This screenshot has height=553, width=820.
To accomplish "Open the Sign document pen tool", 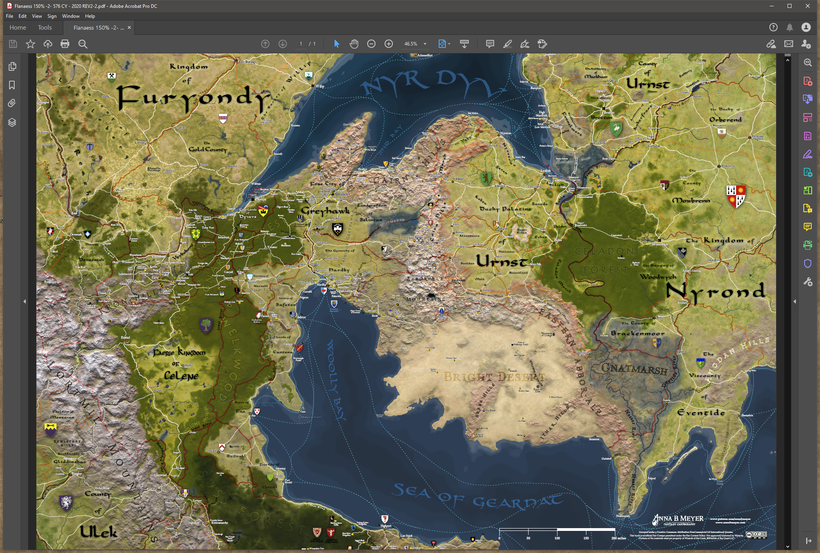I will pyautogui.click(x=525, y=44).
